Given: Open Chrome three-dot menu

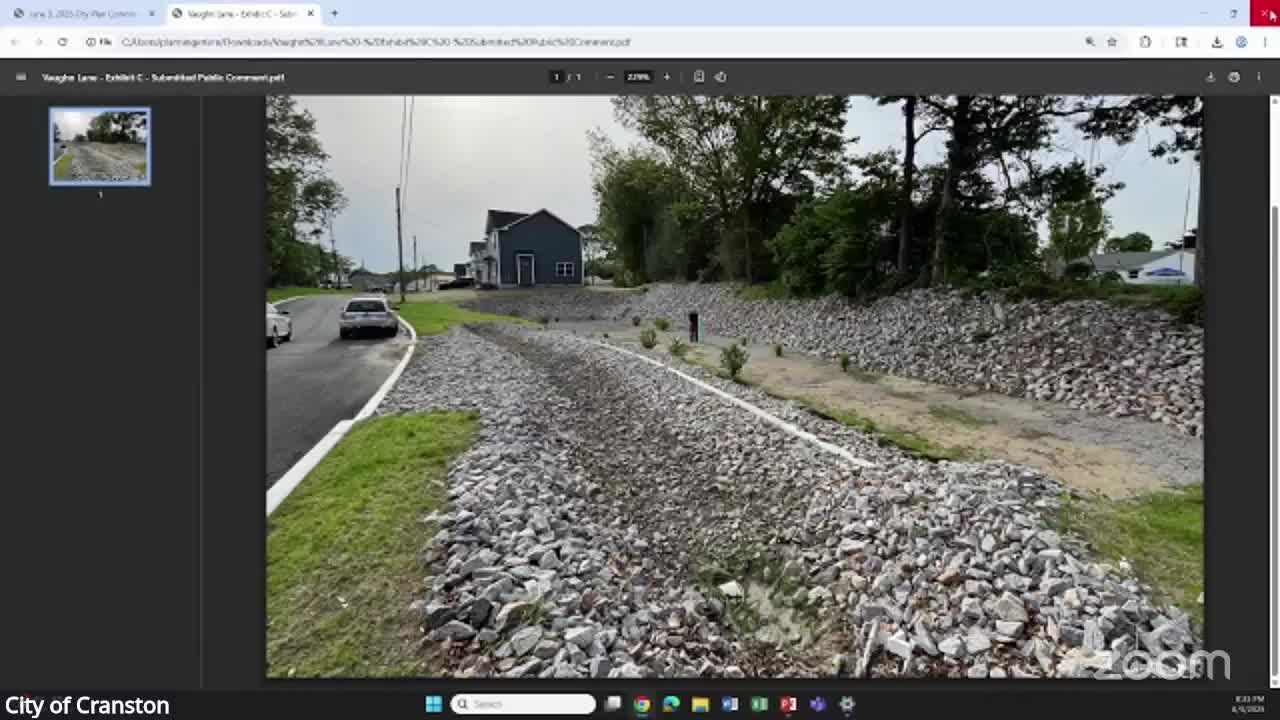Looking at the screenshot, I should [1266, 42].
